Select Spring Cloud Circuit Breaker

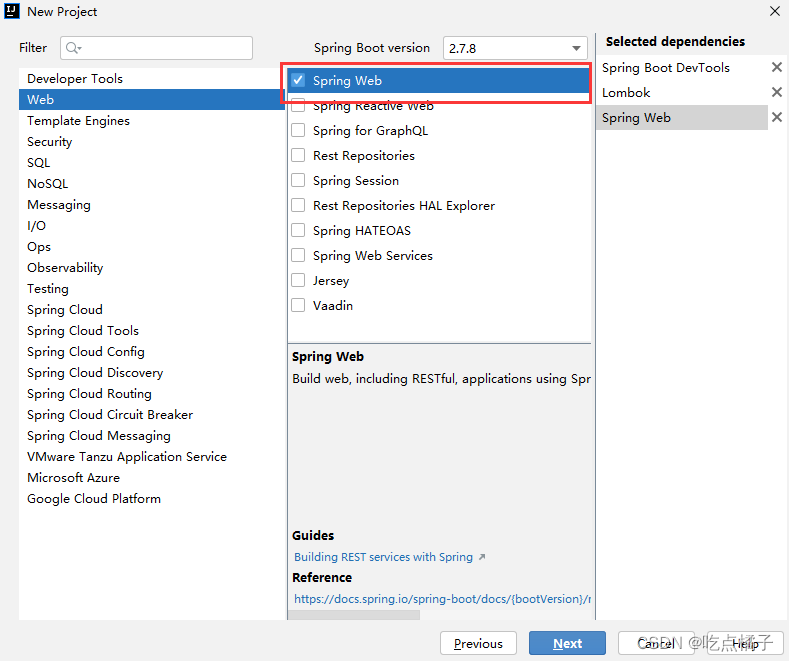(x=151, y=415)
